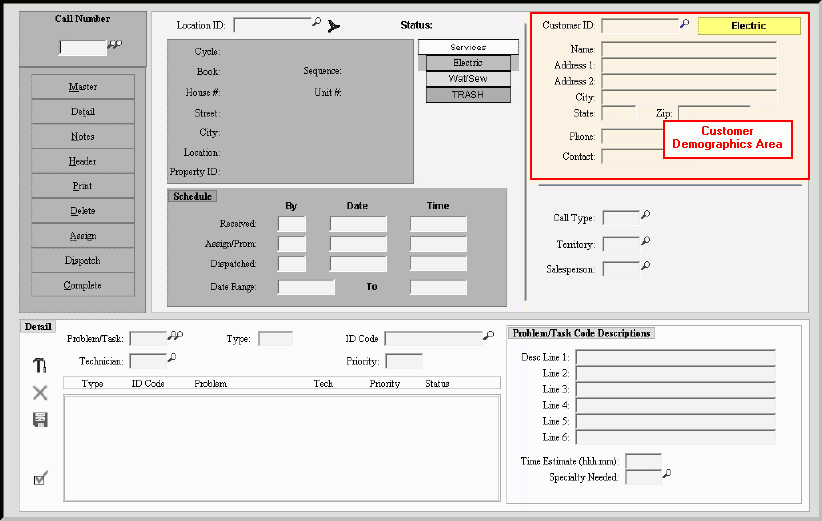The height and width of the screenshot is (521, 822).
Task: Click the Location ID magnifier lookup icon
Action: (x=317, y=23)
